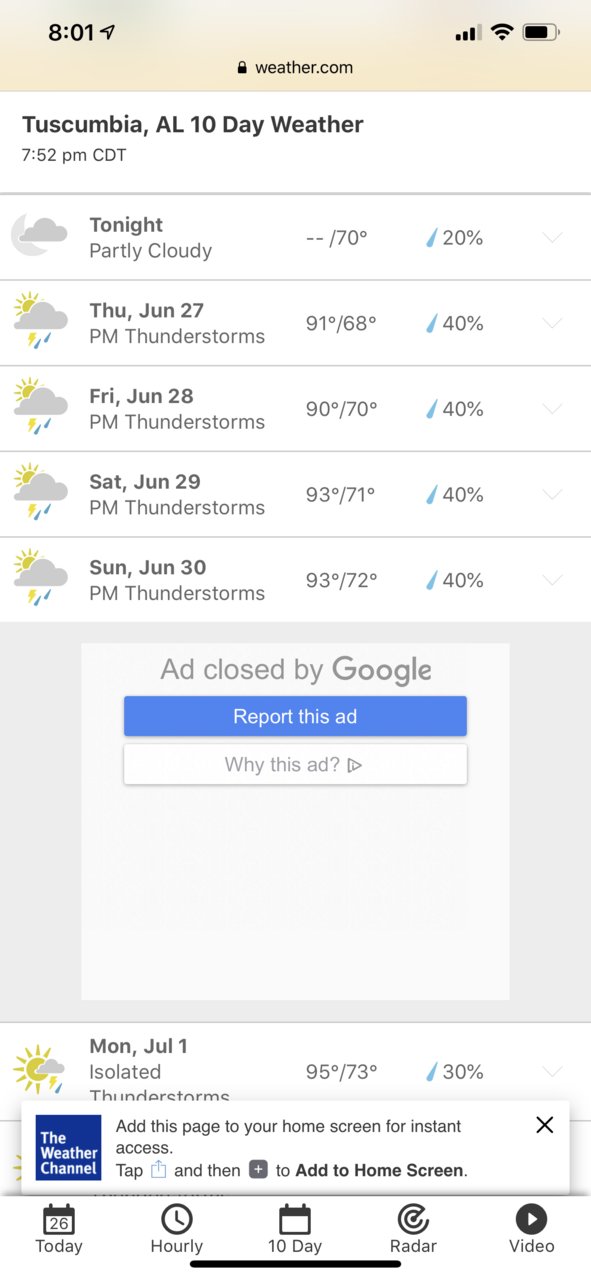Expand the Sat, Jun 29 forecast chevron

pyautogui.click(x=552, y=495)
